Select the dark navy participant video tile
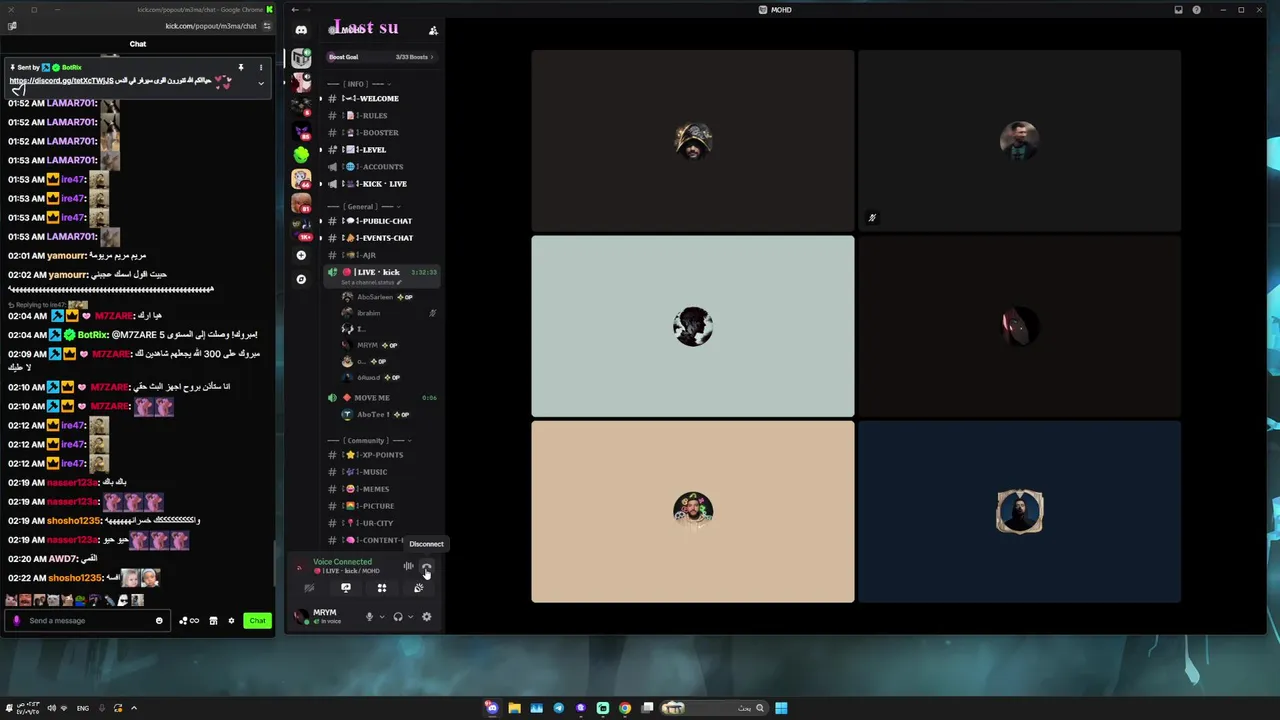The image size is (1280, 720). click(1019, 511)
